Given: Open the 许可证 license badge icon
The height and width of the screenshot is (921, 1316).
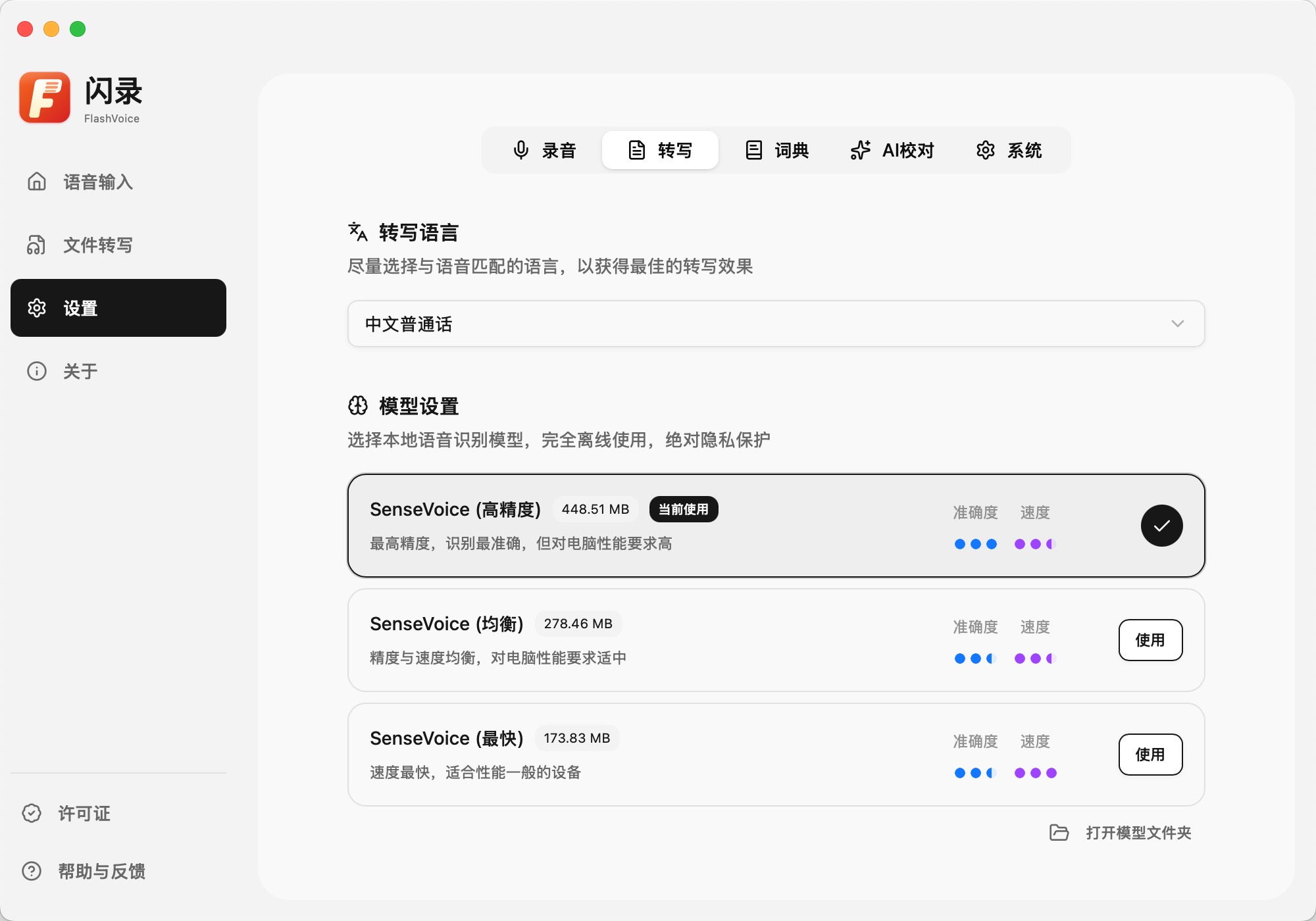Looking at the screenshot, I should click(x=32, y=813).
